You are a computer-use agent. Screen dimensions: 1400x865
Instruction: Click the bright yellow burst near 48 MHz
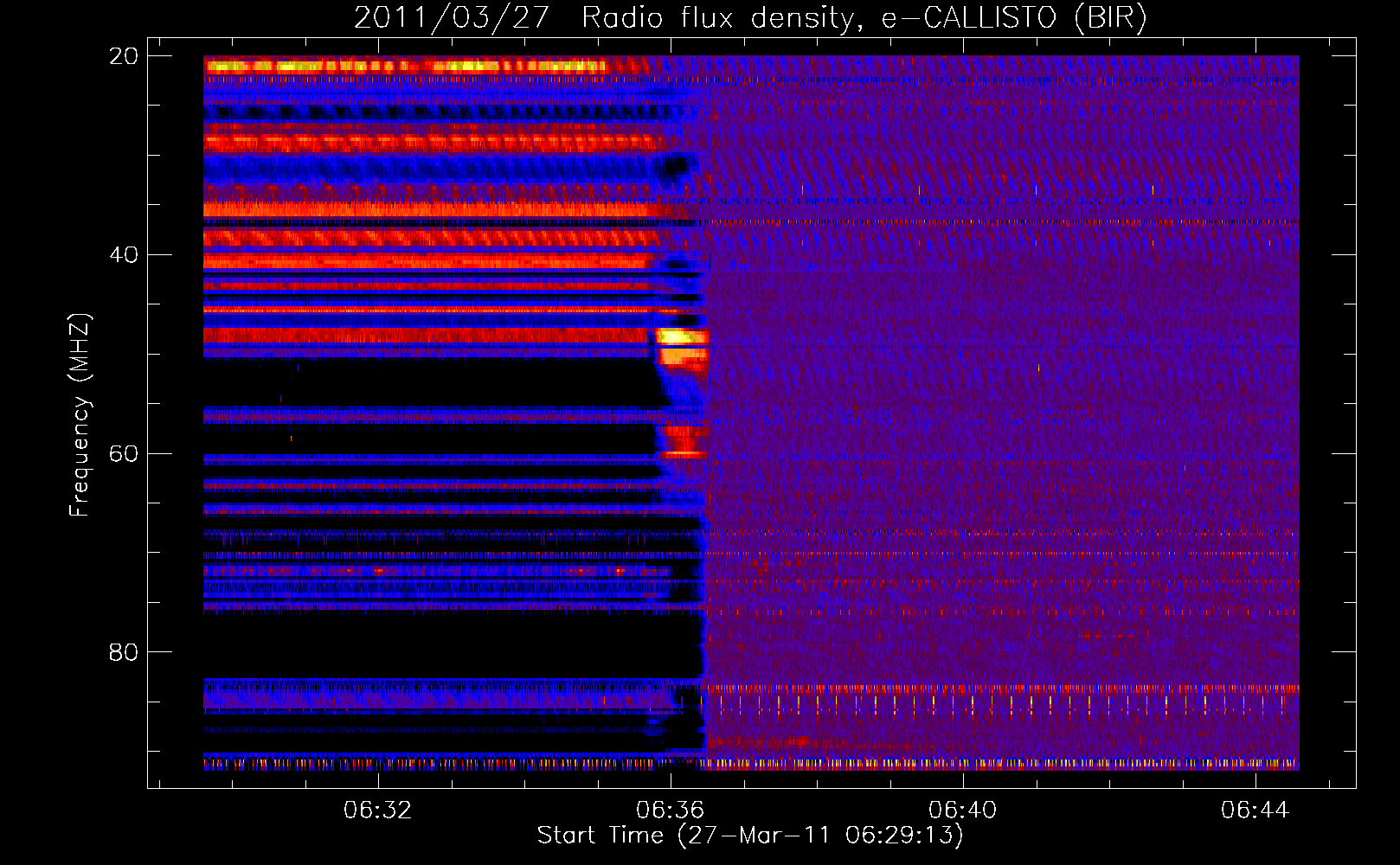[682, 337]
